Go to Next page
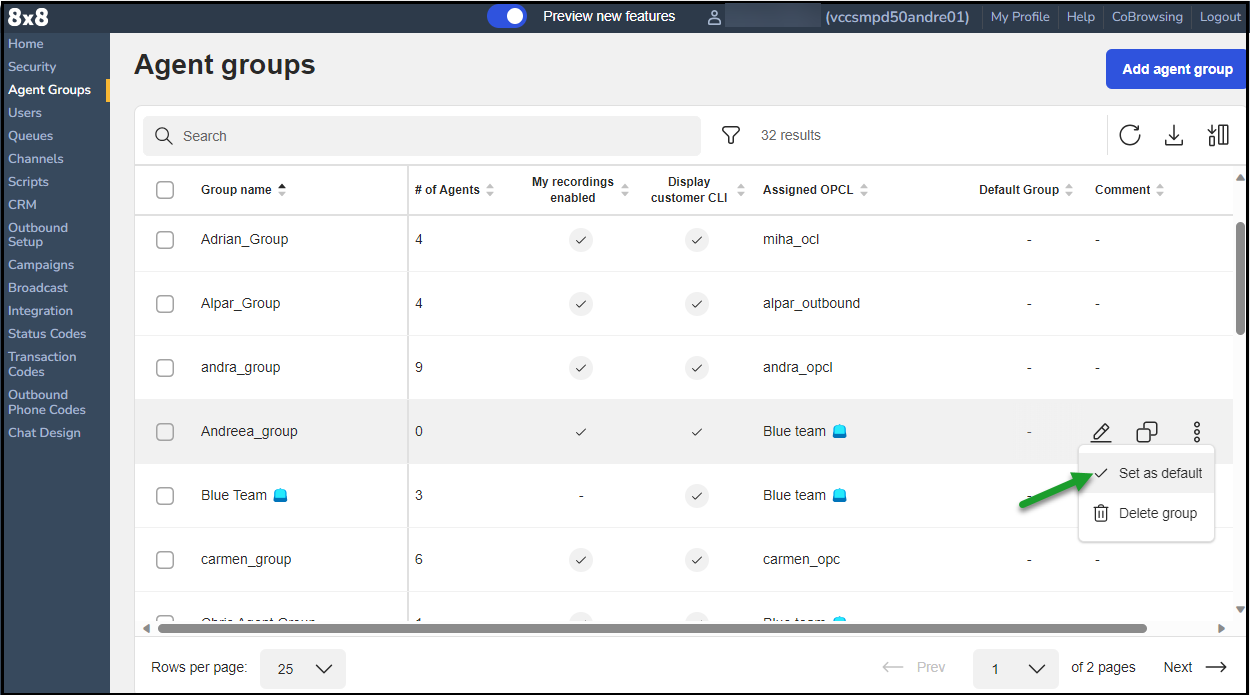 coord(1195,667)
